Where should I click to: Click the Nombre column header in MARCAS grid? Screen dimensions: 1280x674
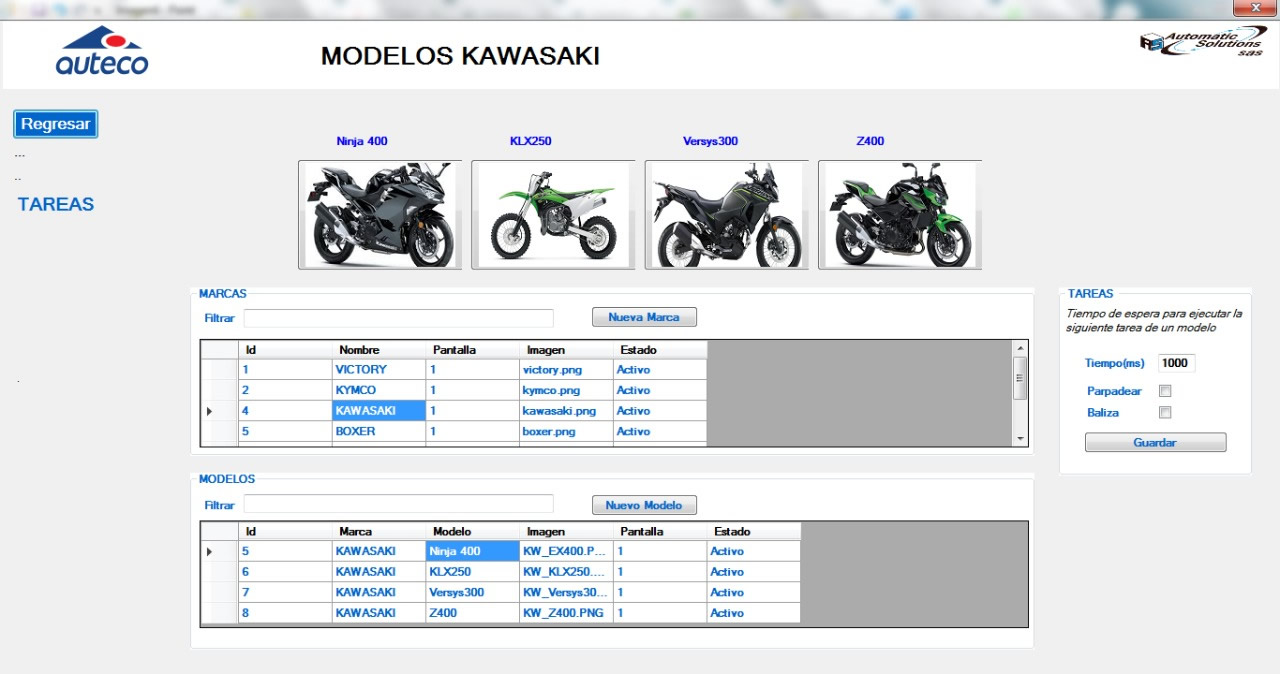(379, 350)
